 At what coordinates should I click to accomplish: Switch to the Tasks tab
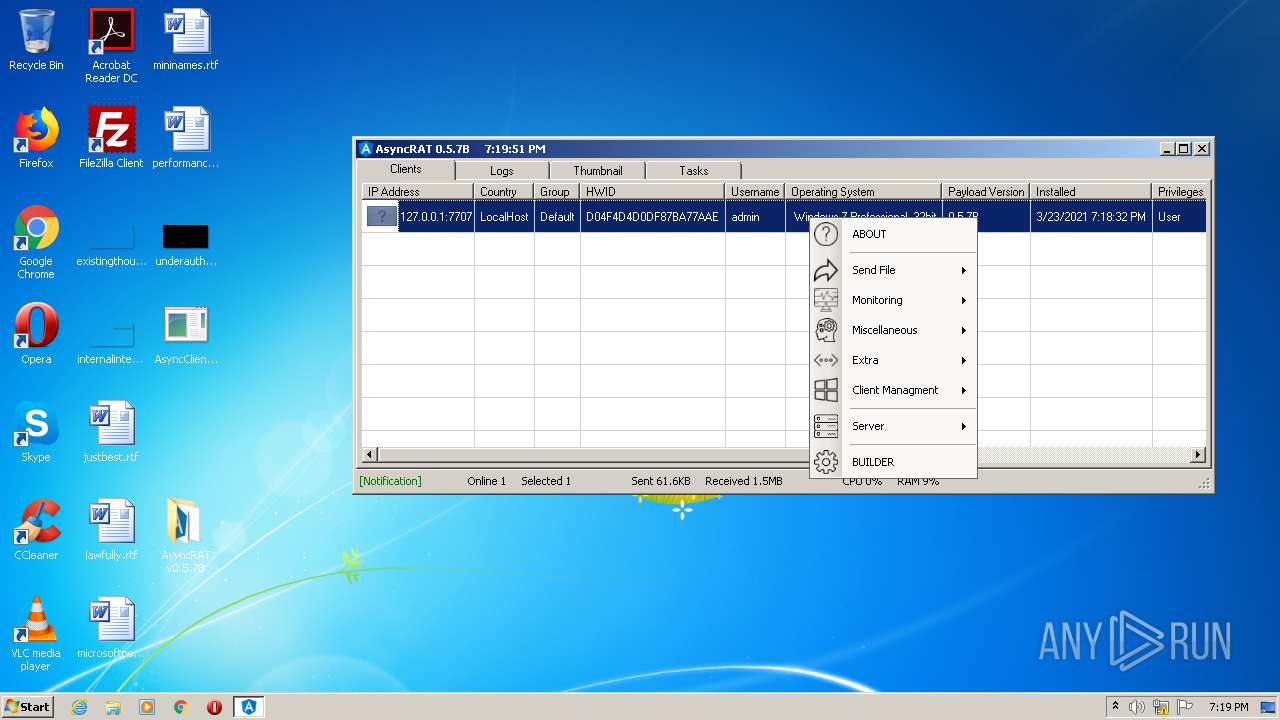click(x=694, y=171)
